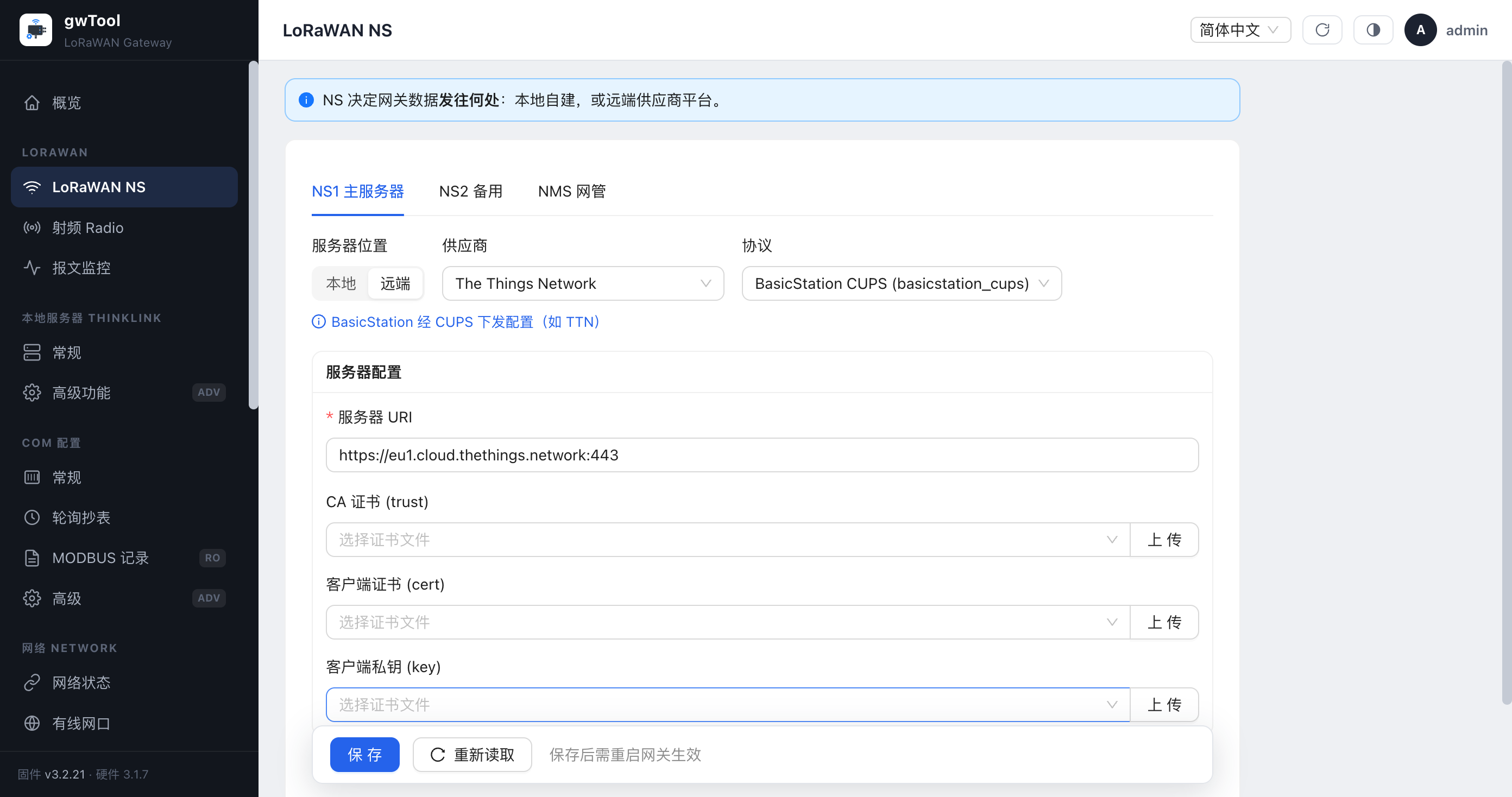The height and width of the screenshot is (797, 1512).
Task: Click the RO badge on MODBUS 记录
Action: [x=212, y=558]
